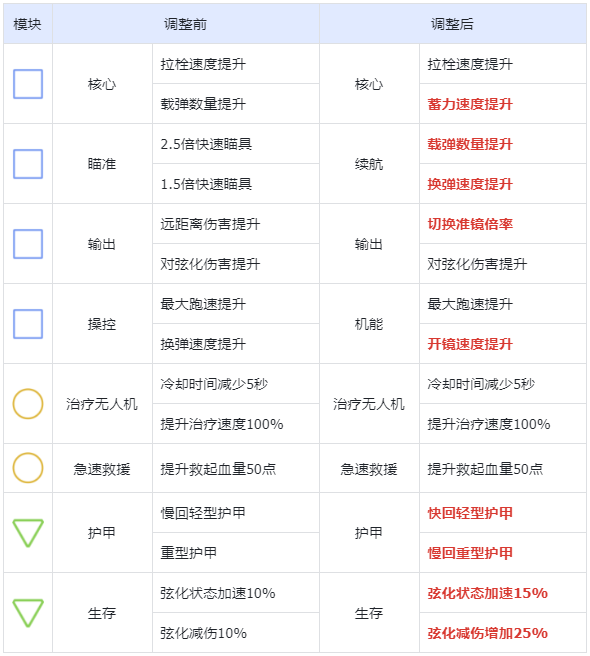Click the green triangle icon beside 生存
This screenshot has height=656, width=590.
[x=28, y=612]
